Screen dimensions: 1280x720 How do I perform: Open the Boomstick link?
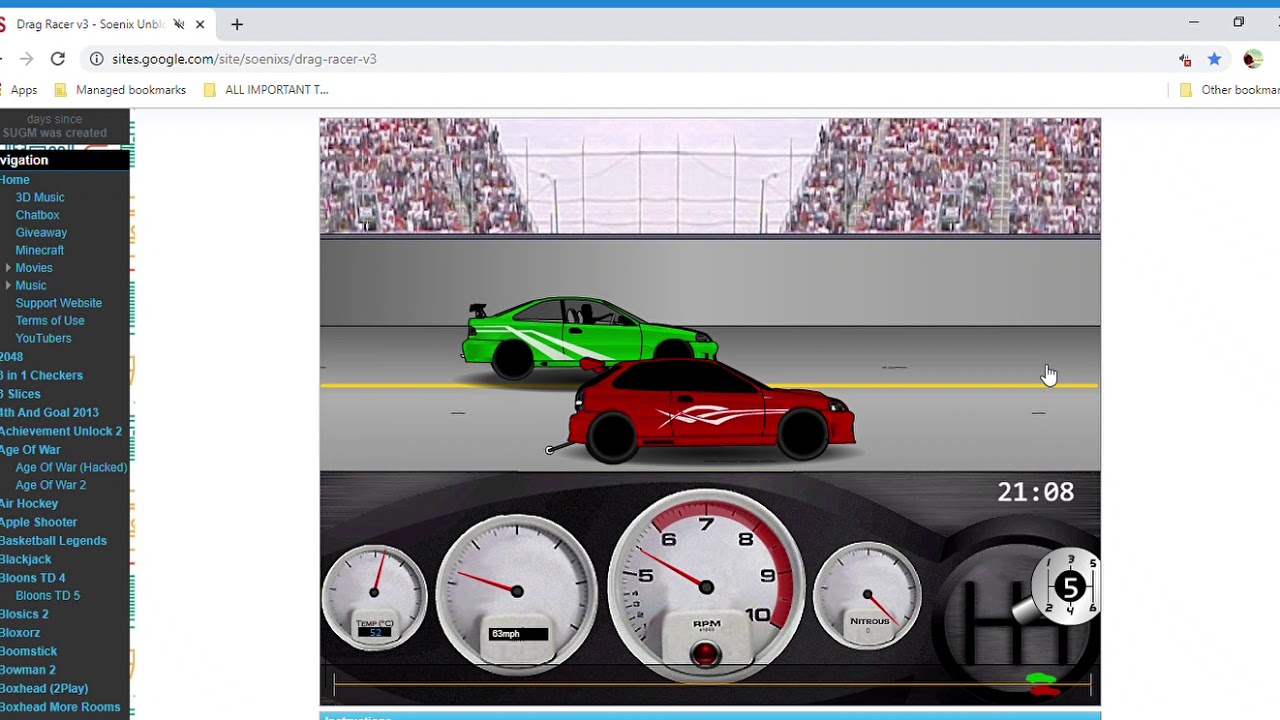pos(29,652)
